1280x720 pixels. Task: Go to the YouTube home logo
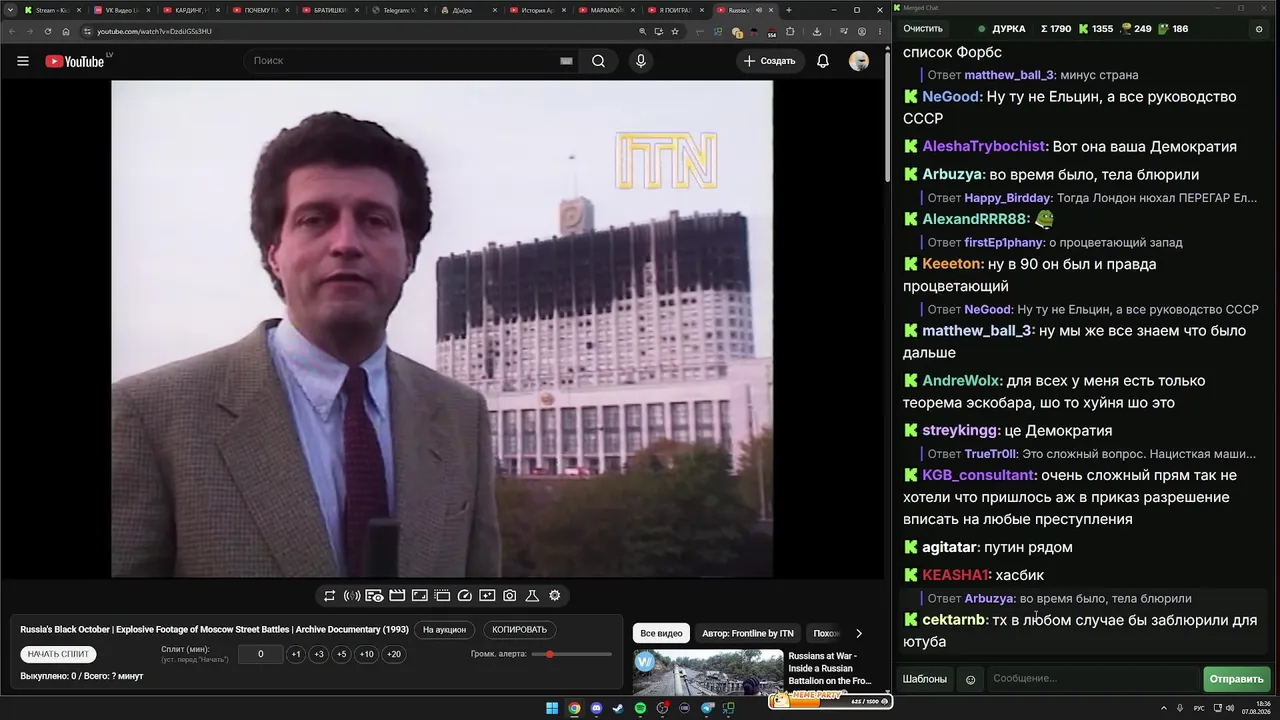click(75, 61)
